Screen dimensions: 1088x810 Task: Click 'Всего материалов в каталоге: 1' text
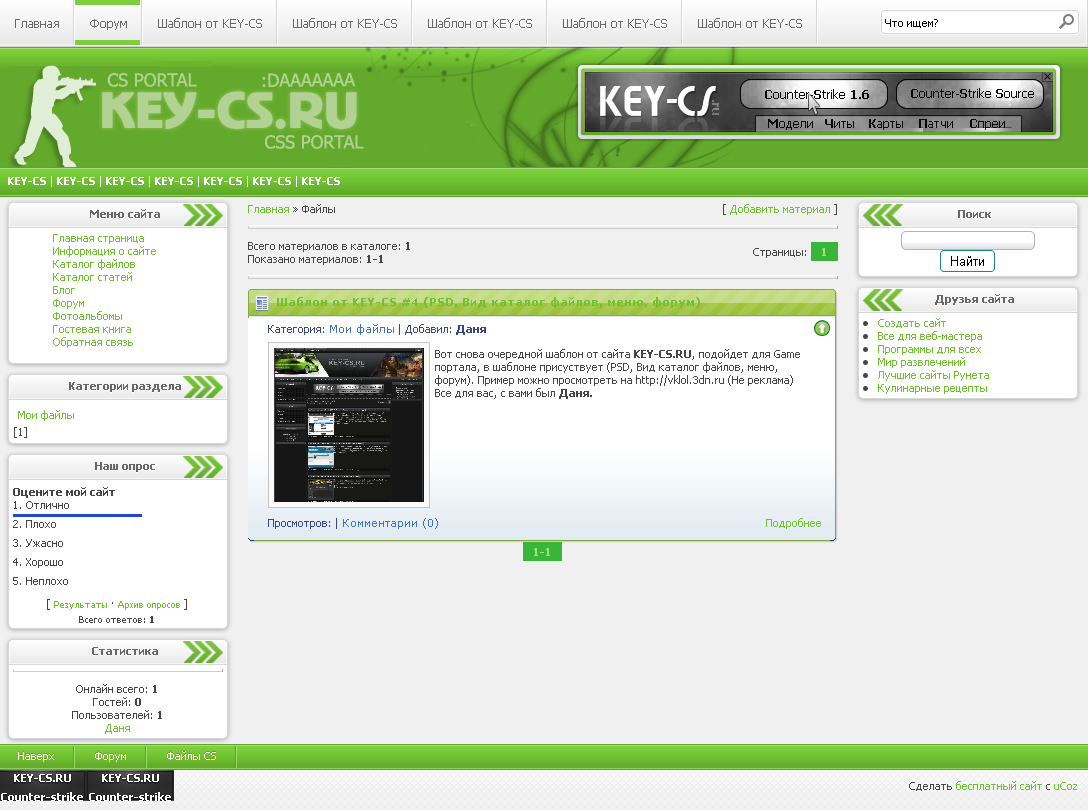pos(329,246)
